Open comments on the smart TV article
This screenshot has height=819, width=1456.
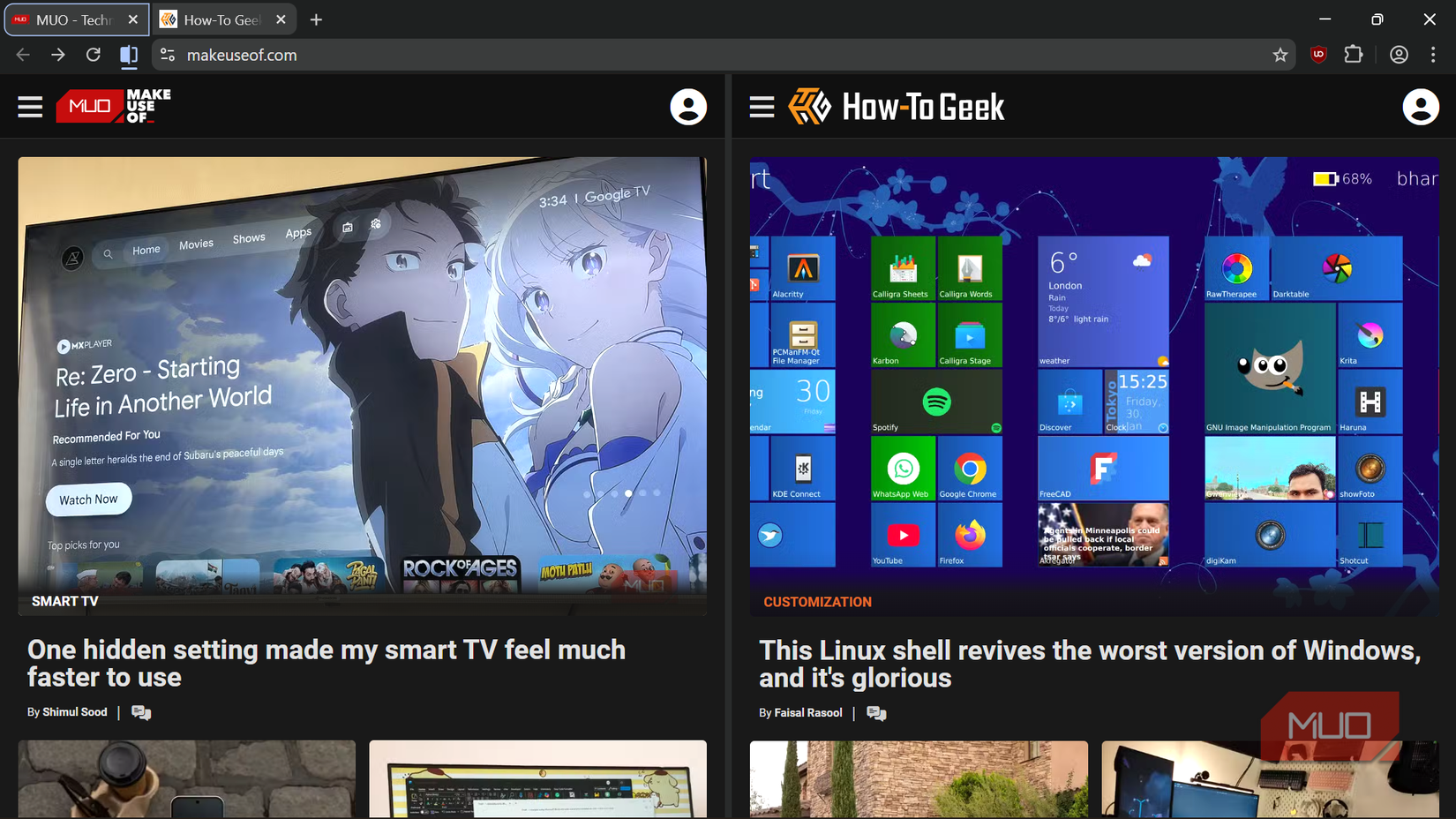142,711
